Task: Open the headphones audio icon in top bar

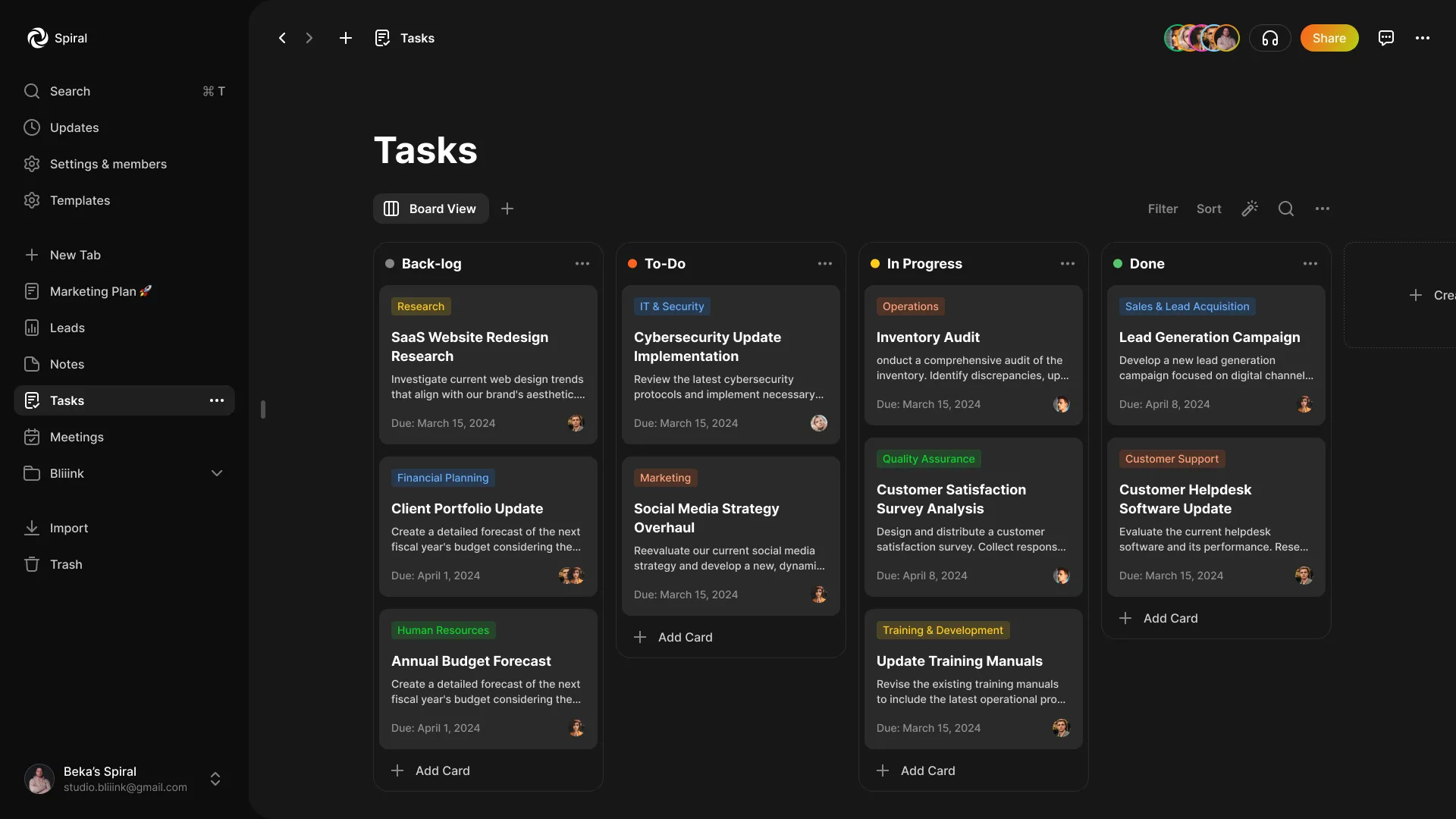Action: click(x=1270, y=38)
